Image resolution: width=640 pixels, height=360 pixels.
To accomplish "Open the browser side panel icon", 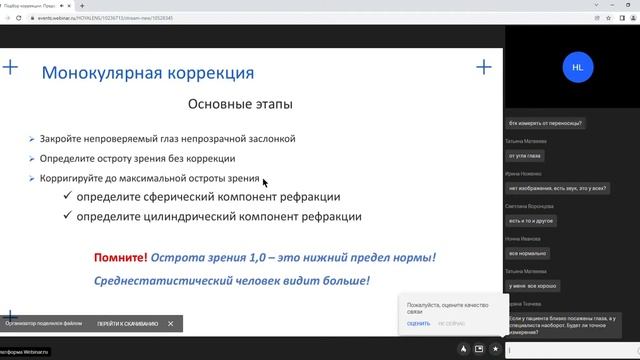I will point(622,18).
